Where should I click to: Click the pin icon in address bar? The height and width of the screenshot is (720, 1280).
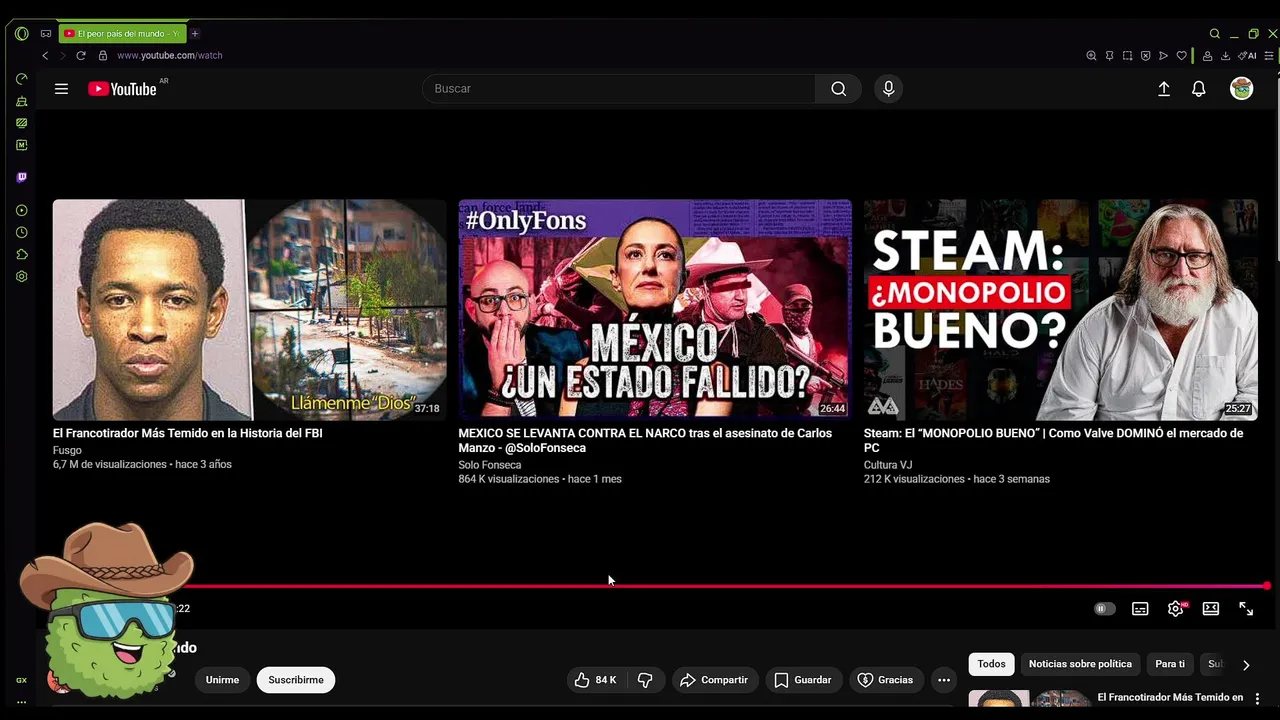click(1109, 55)
